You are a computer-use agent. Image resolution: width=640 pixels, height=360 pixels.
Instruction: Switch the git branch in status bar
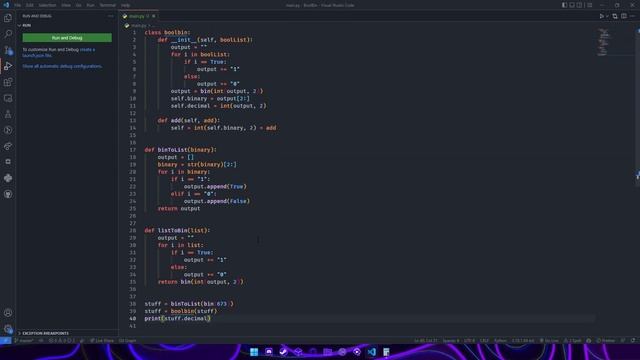[24, 340]
